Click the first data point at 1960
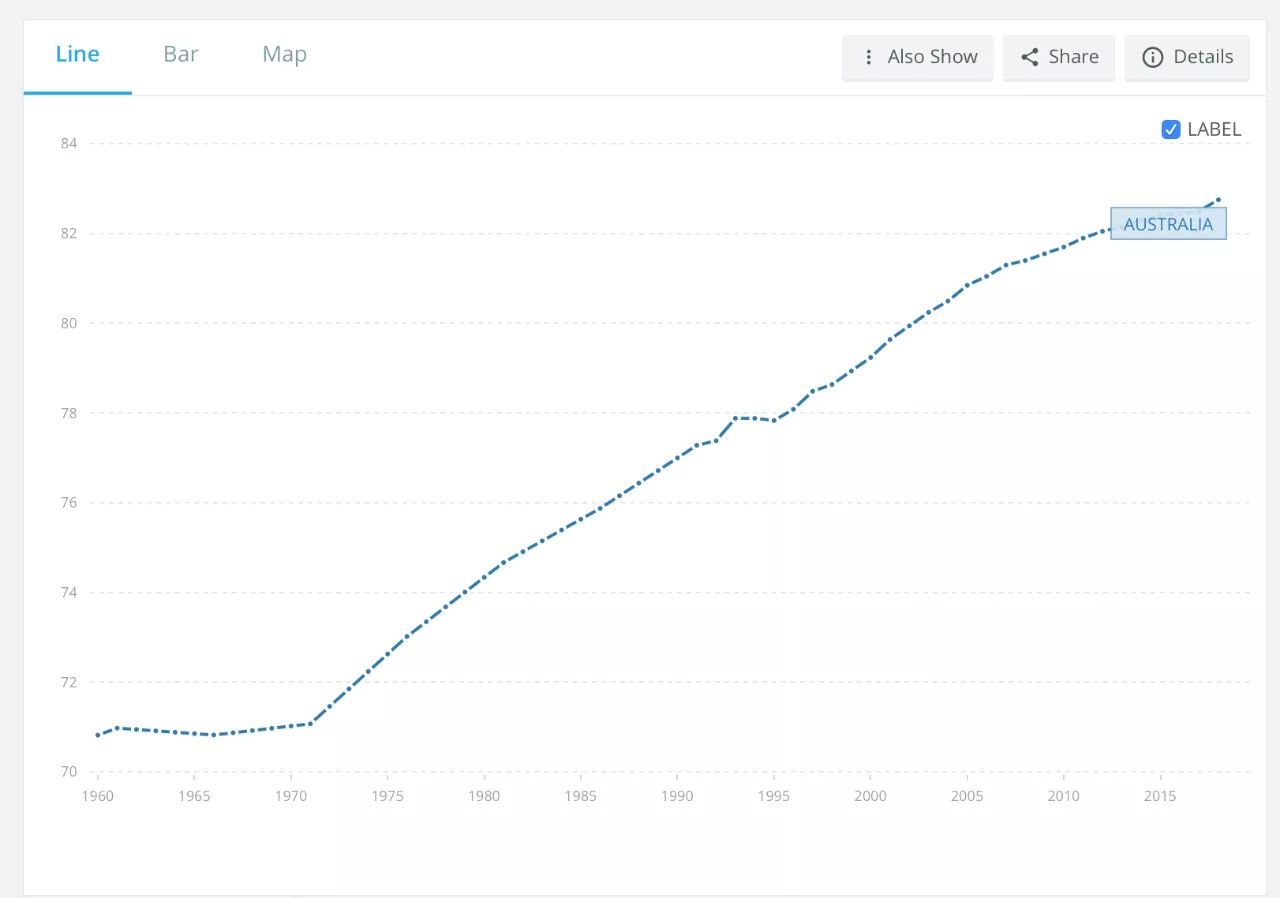This screenshot has height=898, width=1280. point(97,735)
